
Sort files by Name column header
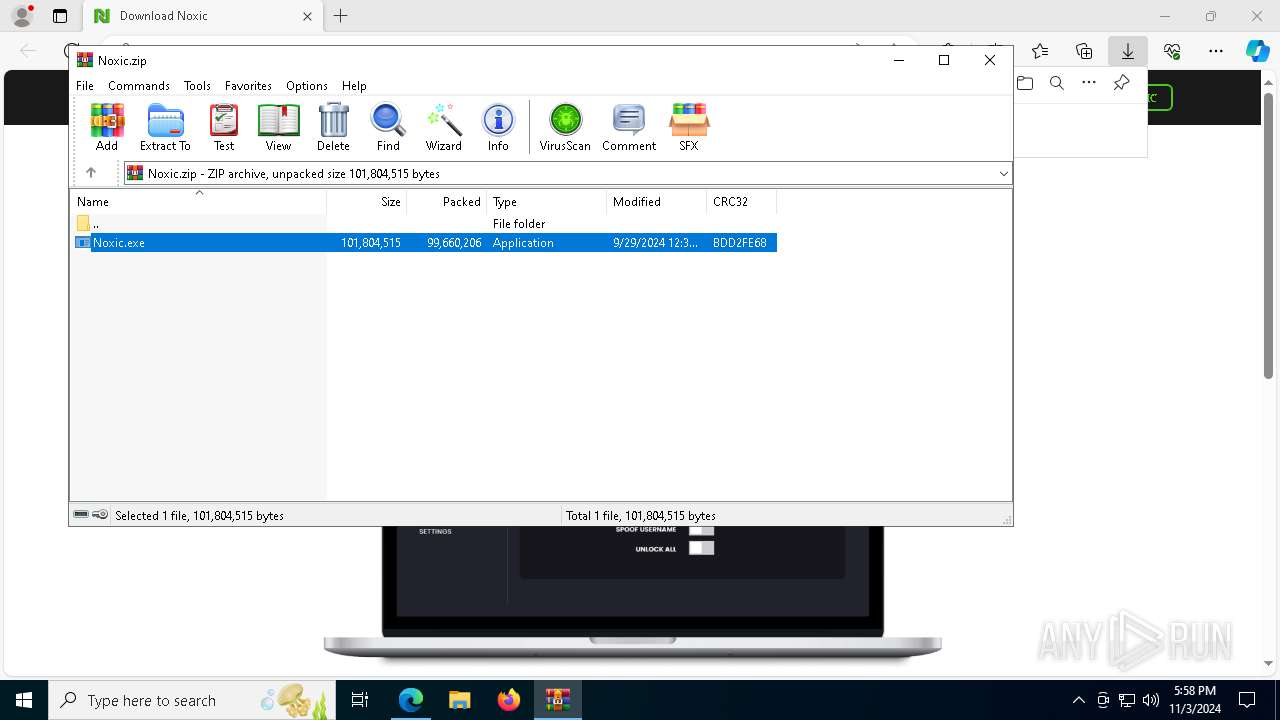click(198, 202)
